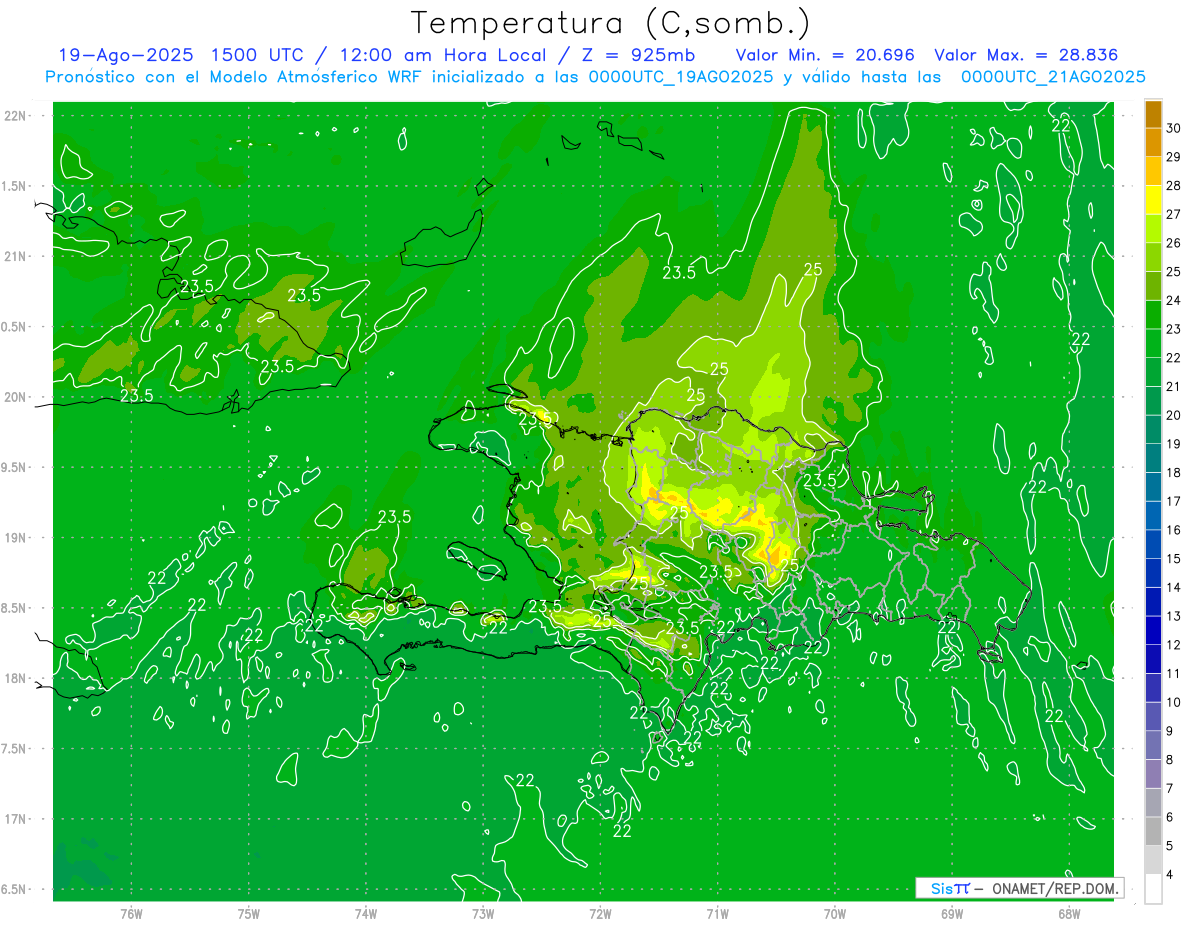Image resolution: width=1200 pixels, height=927 pixels.
Task: Click the '70W' longitude label
Action: pos(835,914)
